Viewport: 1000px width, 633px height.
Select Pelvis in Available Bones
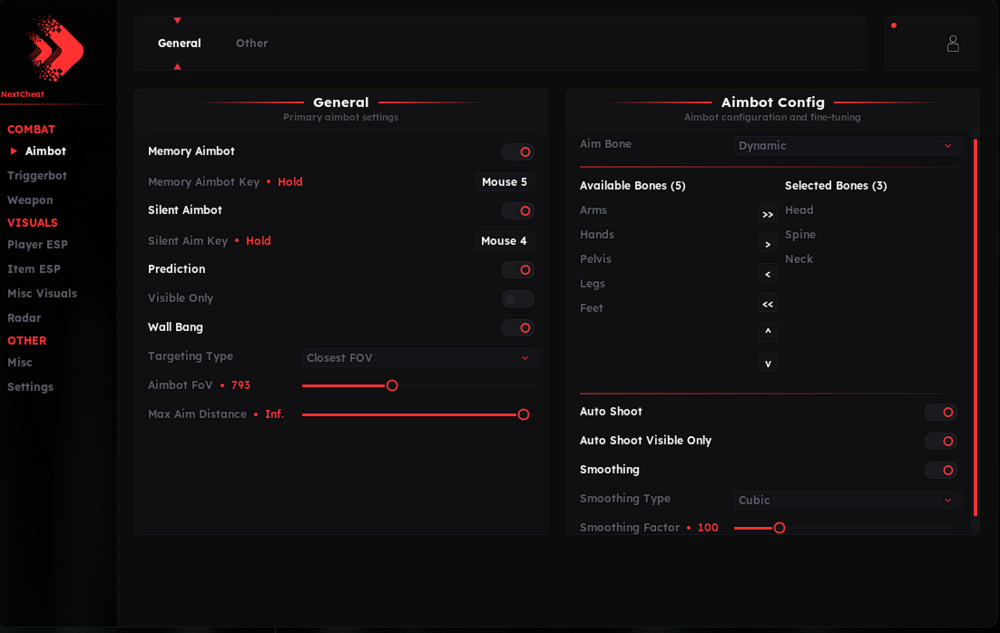click(596, 259)
